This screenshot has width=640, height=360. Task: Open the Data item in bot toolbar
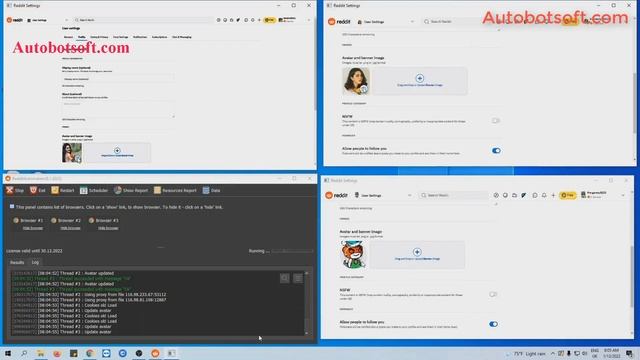tap(211, 190)
